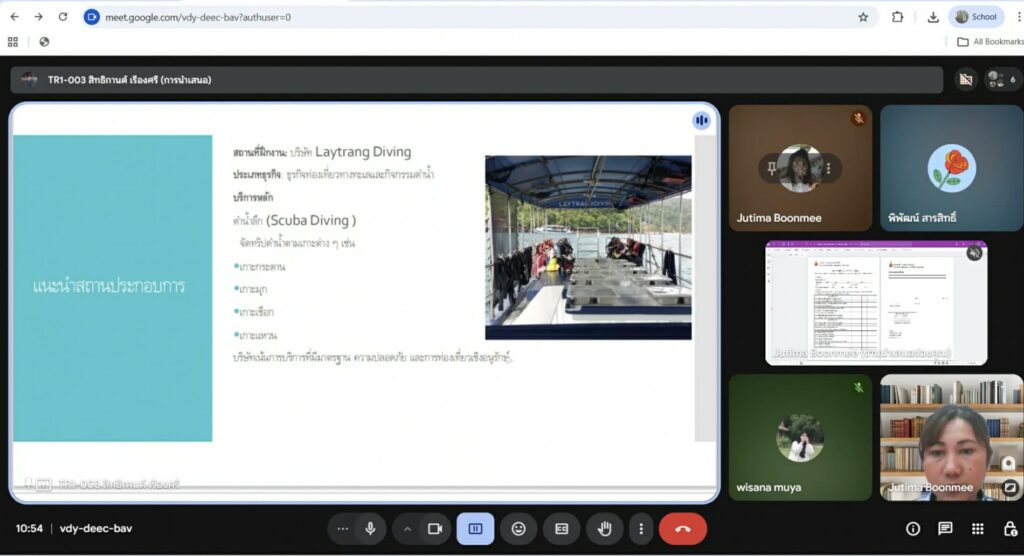
Task: Open the meeting details info icon
Action: pos(912,528)
